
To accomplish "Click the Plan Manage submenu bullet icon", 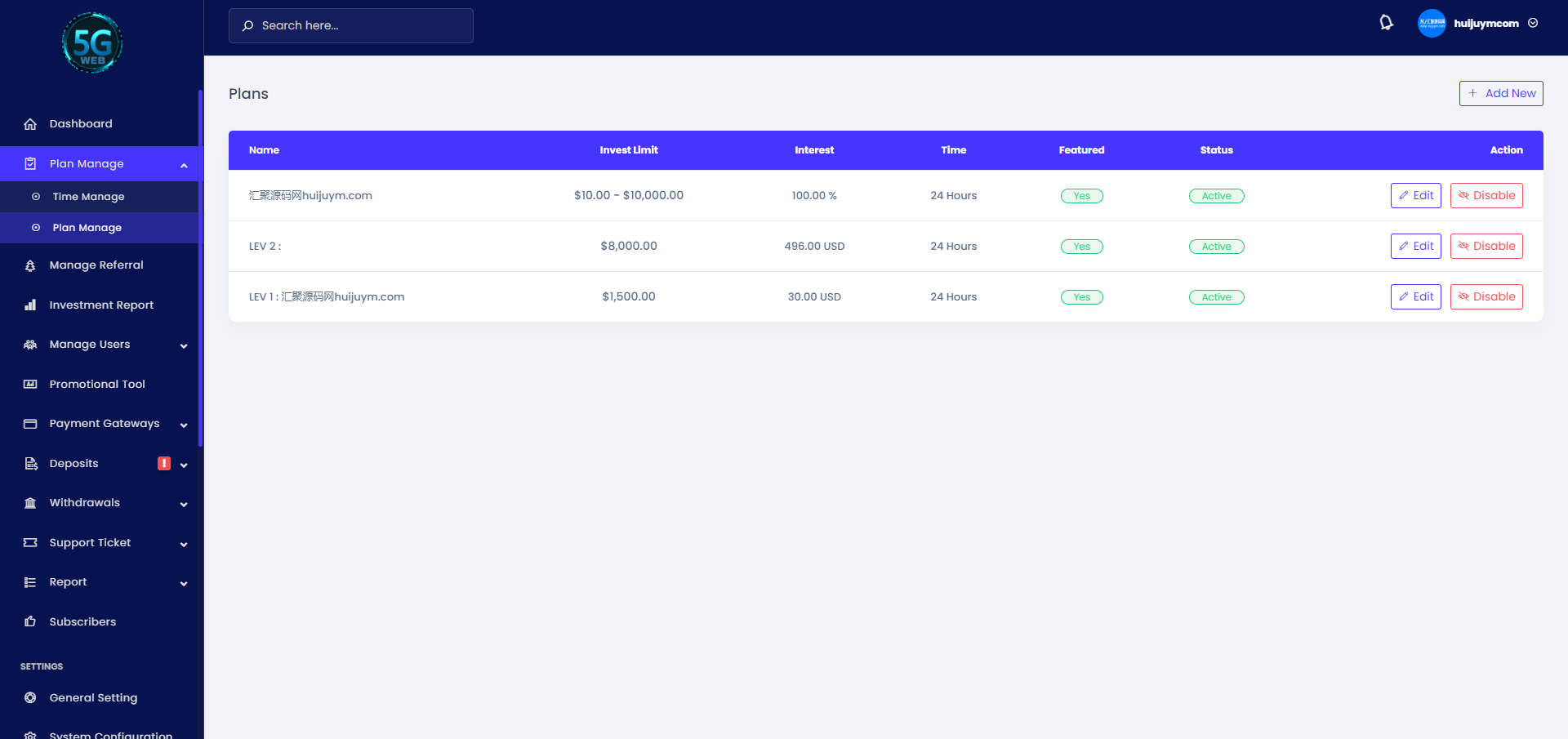I will pos(36,228).
